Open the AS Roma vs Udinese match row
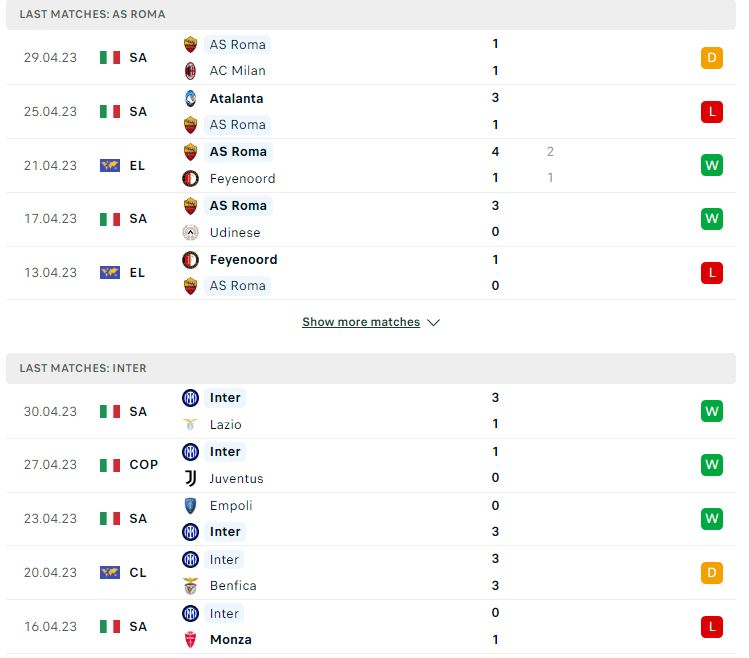Viewport: 749px width, 658px height. coord(371,219)
